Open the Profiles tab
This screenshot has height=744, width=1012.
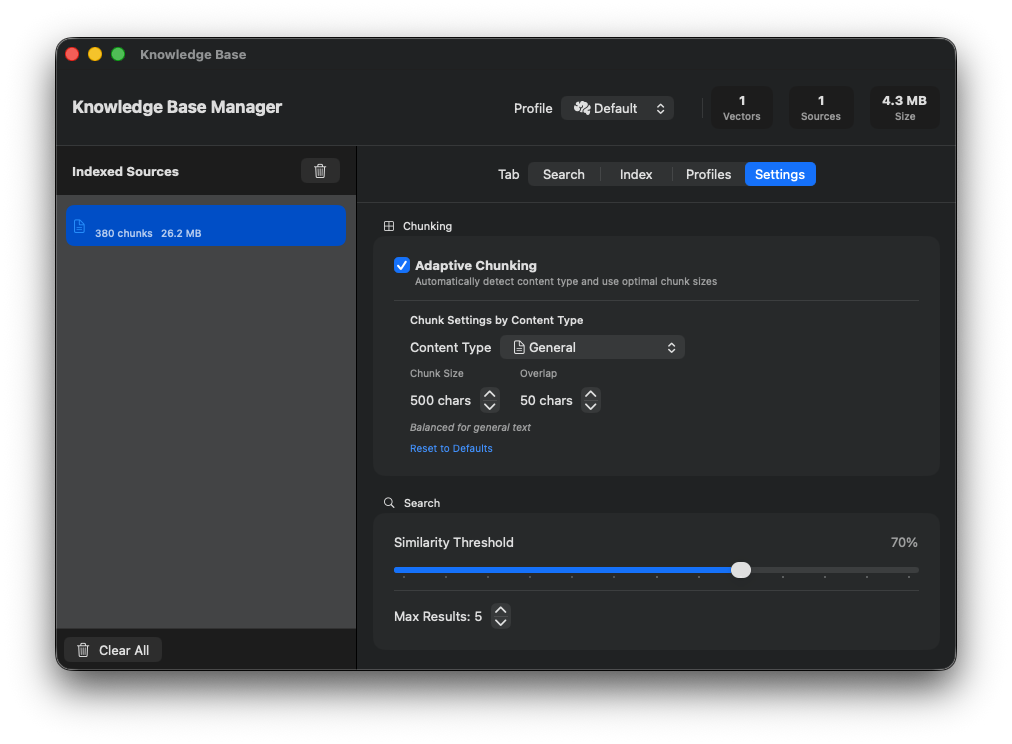point(708,174)
